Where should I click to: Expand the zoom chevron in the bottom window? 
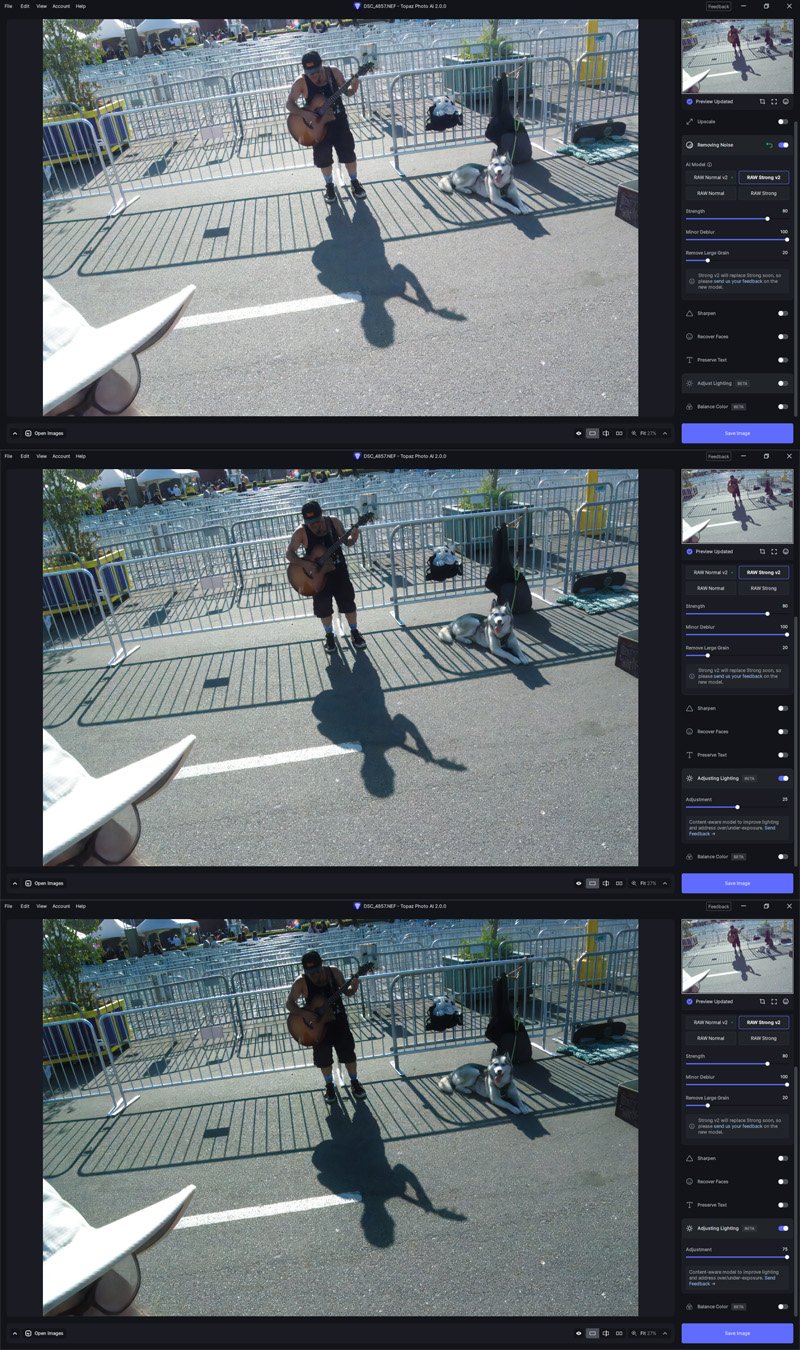pos(665,1333)
